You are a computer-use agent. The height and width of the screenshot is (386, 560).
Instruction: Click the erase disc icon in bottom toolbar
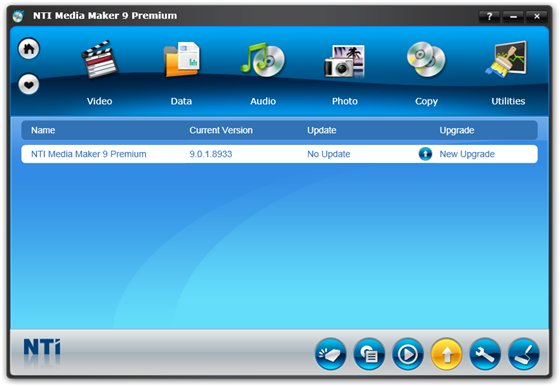331,354
